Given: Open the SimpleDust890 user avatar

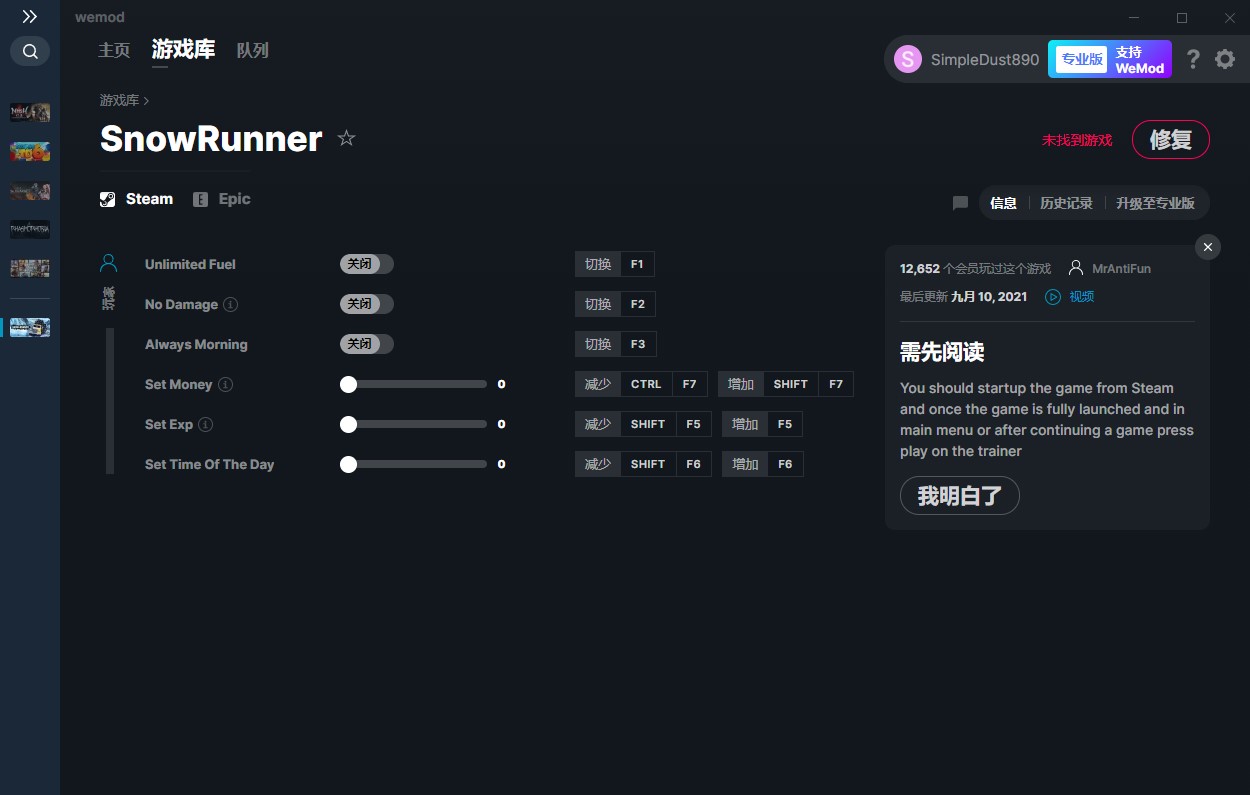Looking at the screenshot, I should [907, 59].
